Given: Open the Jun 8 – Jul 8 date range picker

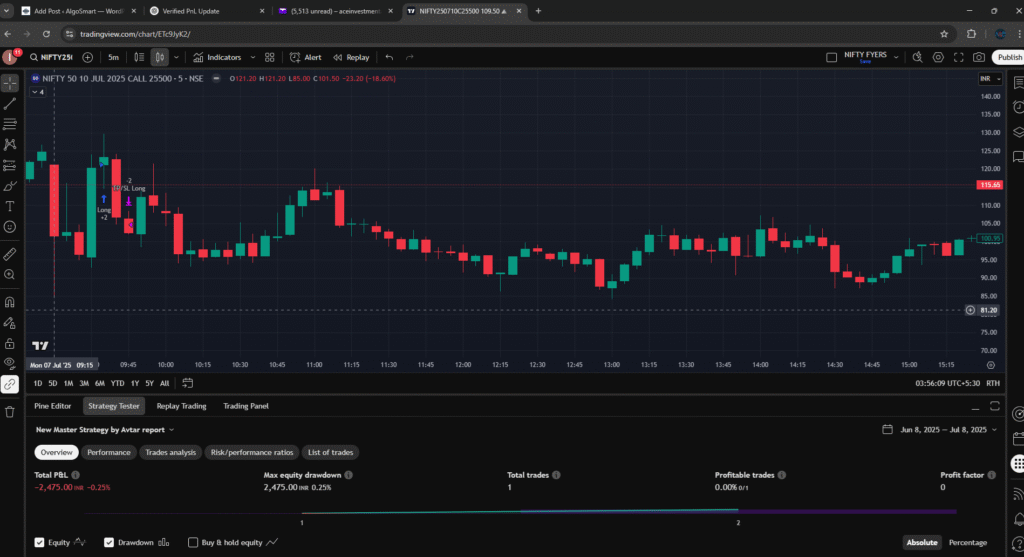Looking at the screenshot, I should [x=940, y=430].
